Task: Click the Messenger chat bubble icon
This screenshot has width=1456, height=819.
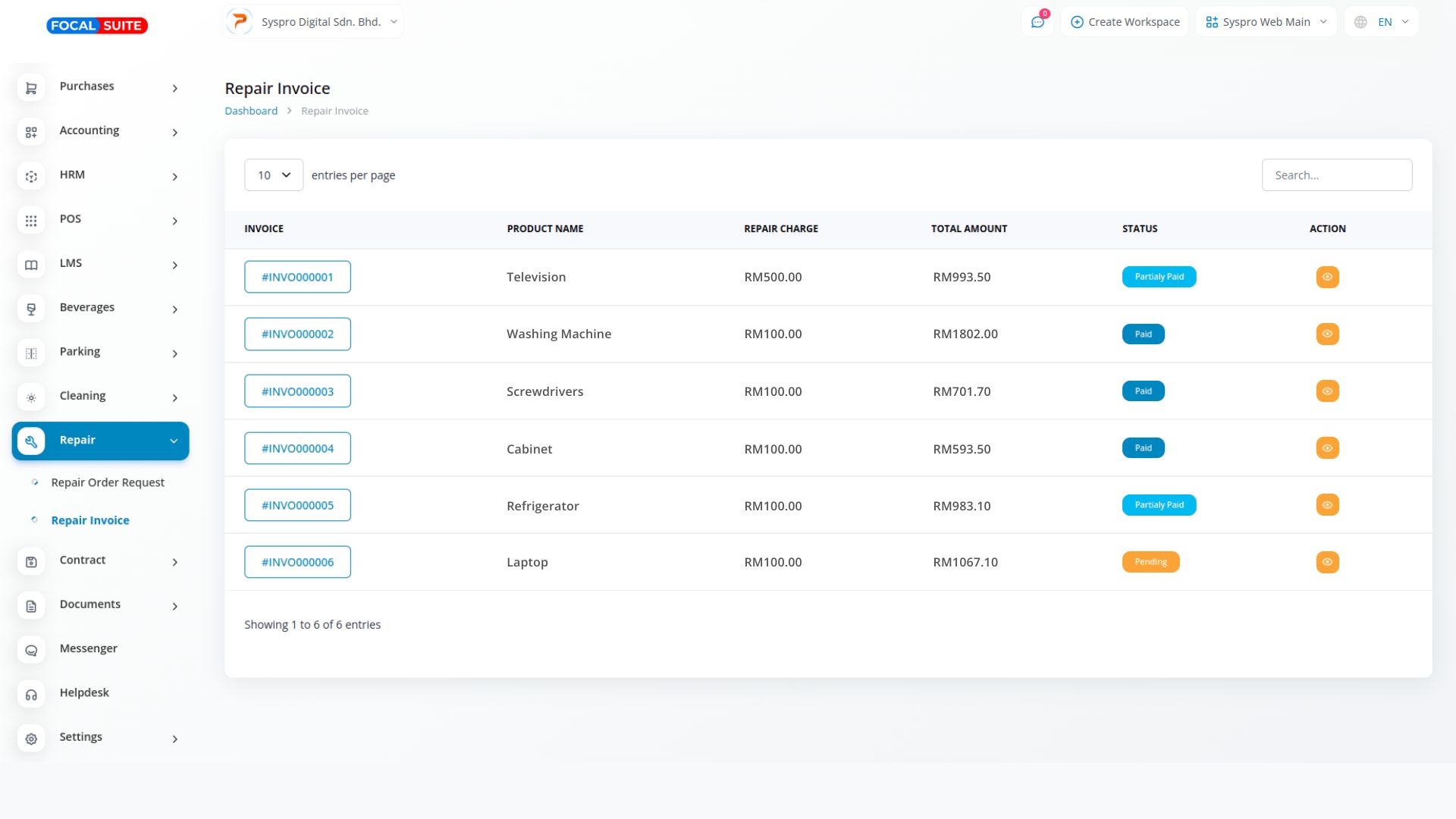Action: 31,650
